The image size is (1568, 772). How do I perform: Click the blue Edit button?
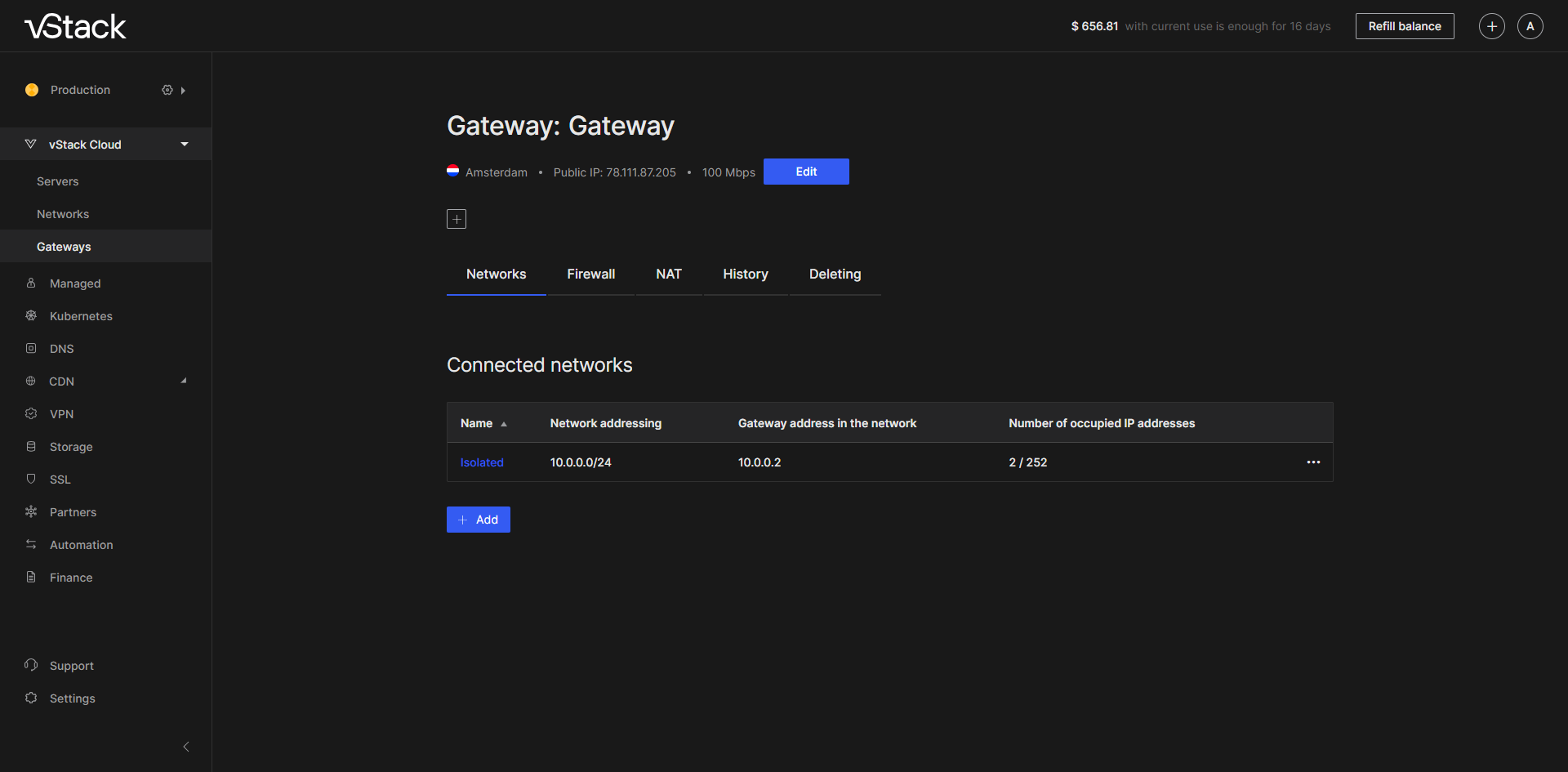pyautogui.click(x=806, y=172)
